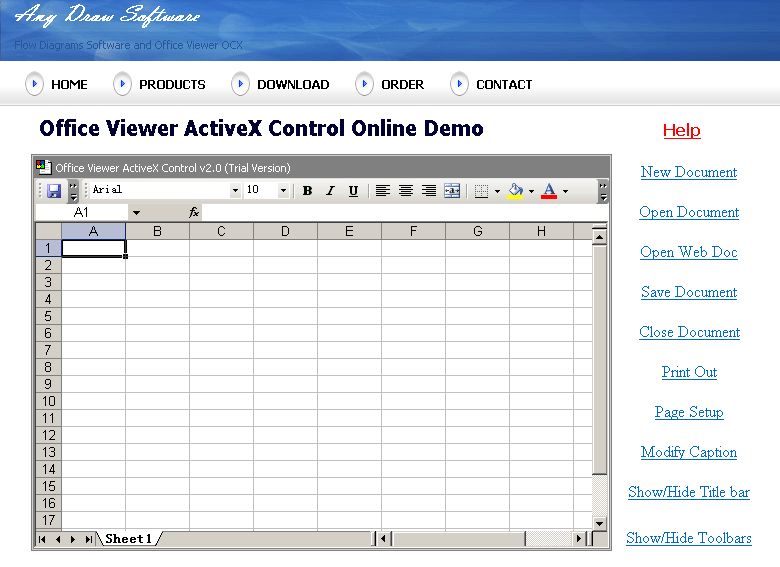Toggle italic formatting

pyautogui.click(x=330, y=191)
